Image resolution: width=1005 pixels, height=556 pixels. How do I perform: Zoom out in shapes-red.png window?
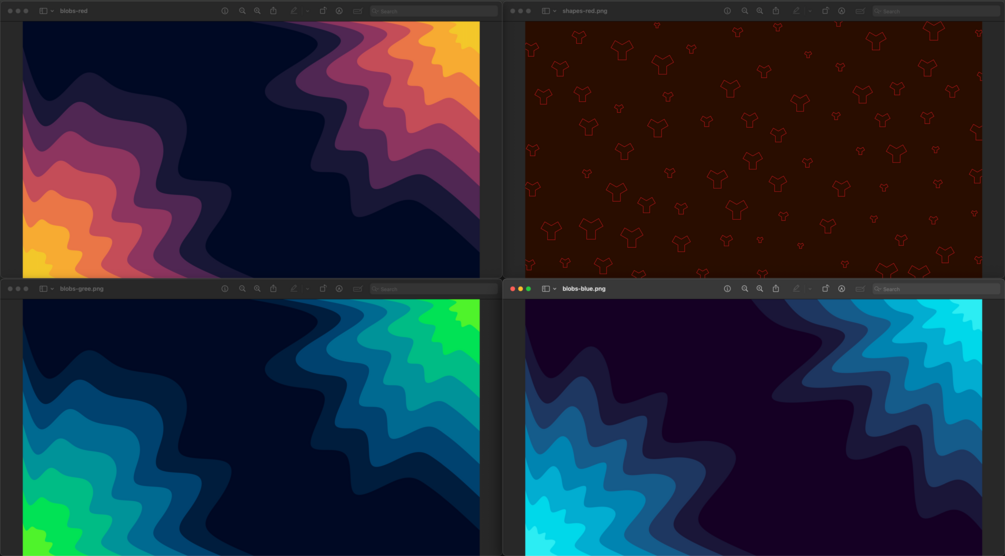745,11
